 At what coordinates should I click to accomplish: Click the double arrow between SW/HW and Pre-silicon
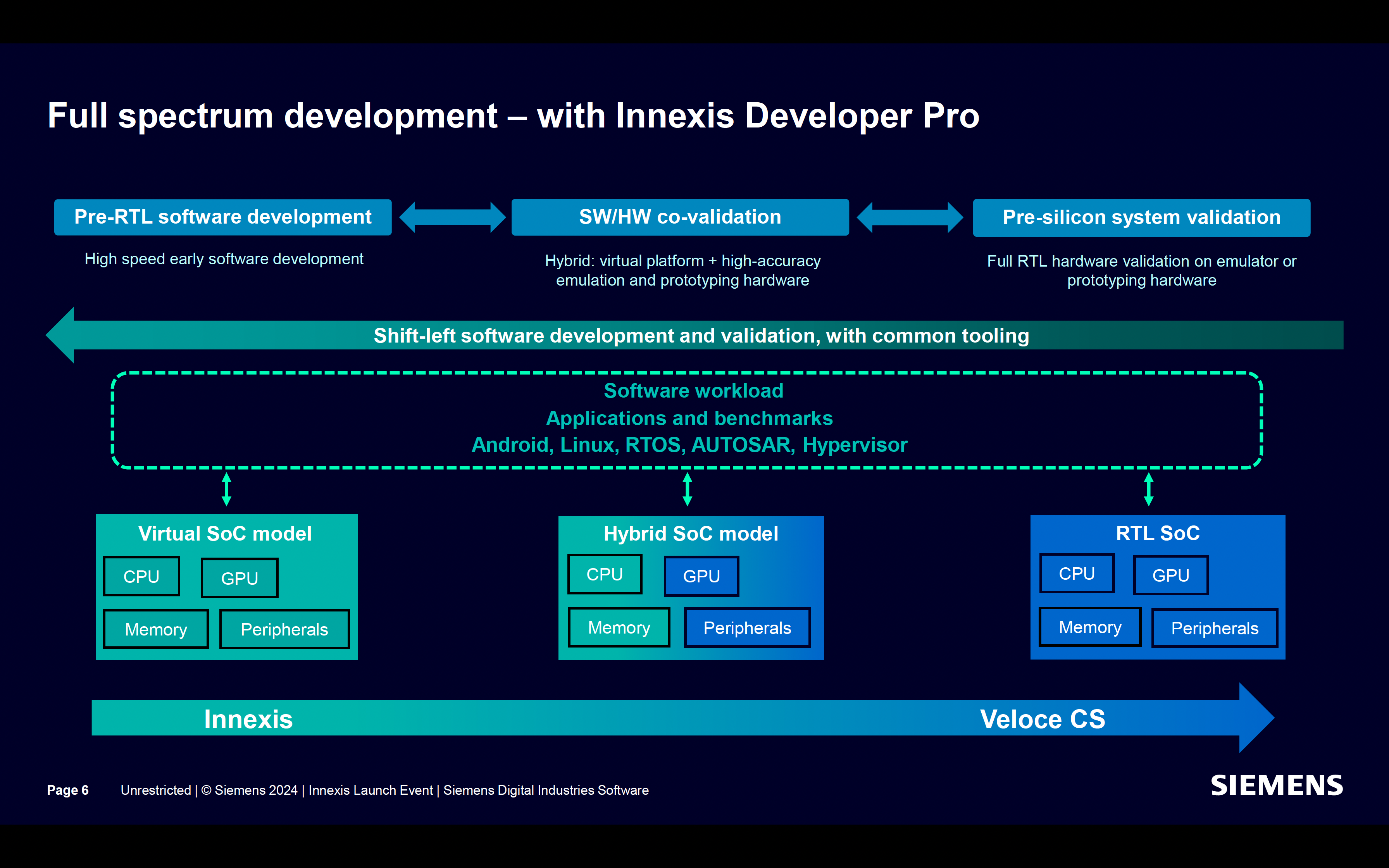[x=910, y=217]
